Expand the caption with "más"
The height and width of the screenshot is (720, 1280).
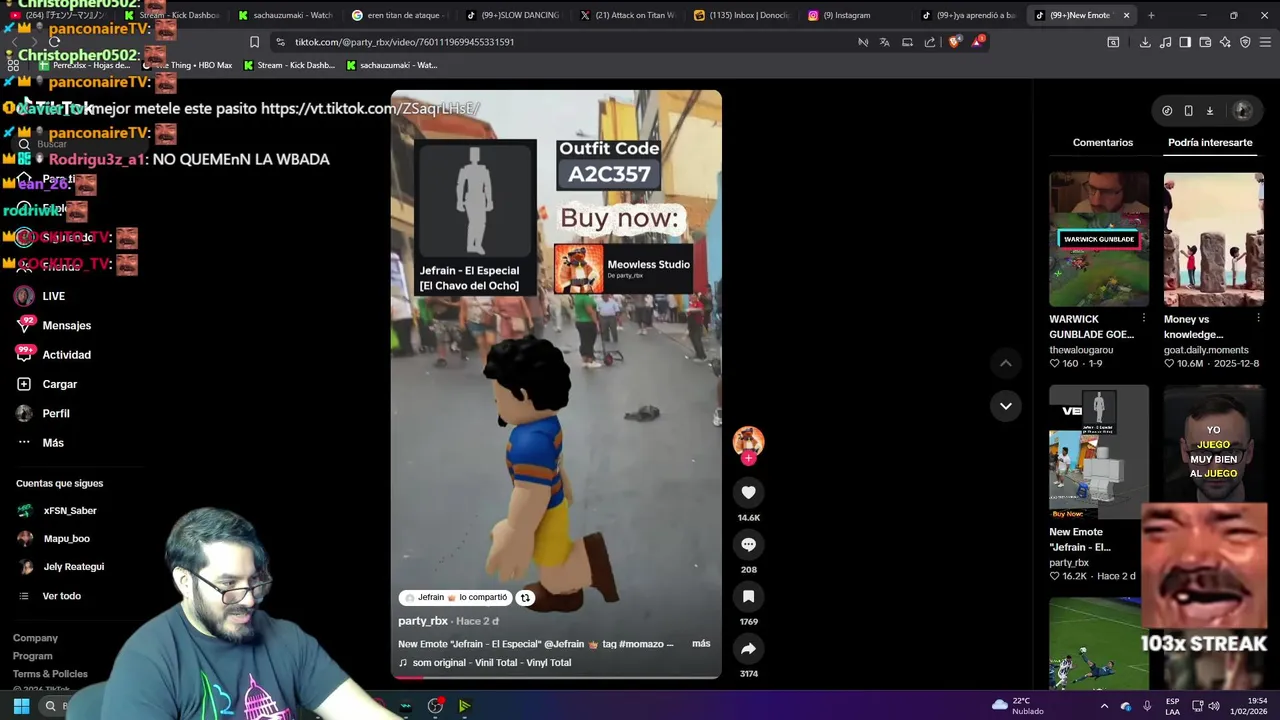tap(701, 643)
